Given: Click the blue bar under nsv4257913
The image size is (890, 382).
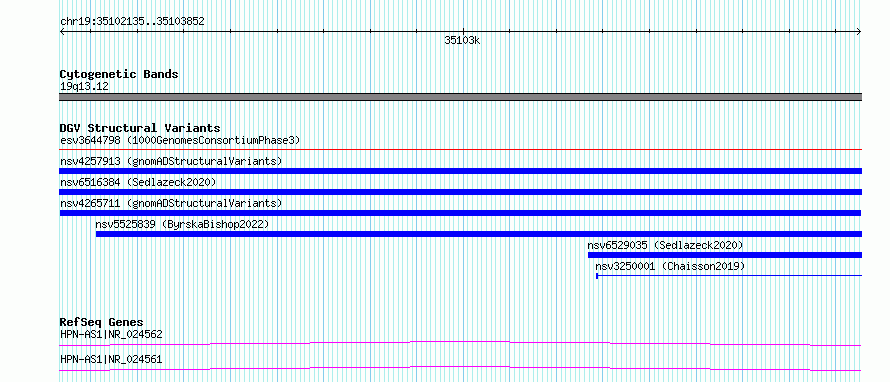Looking at the screenshot, I should [460, 171].
